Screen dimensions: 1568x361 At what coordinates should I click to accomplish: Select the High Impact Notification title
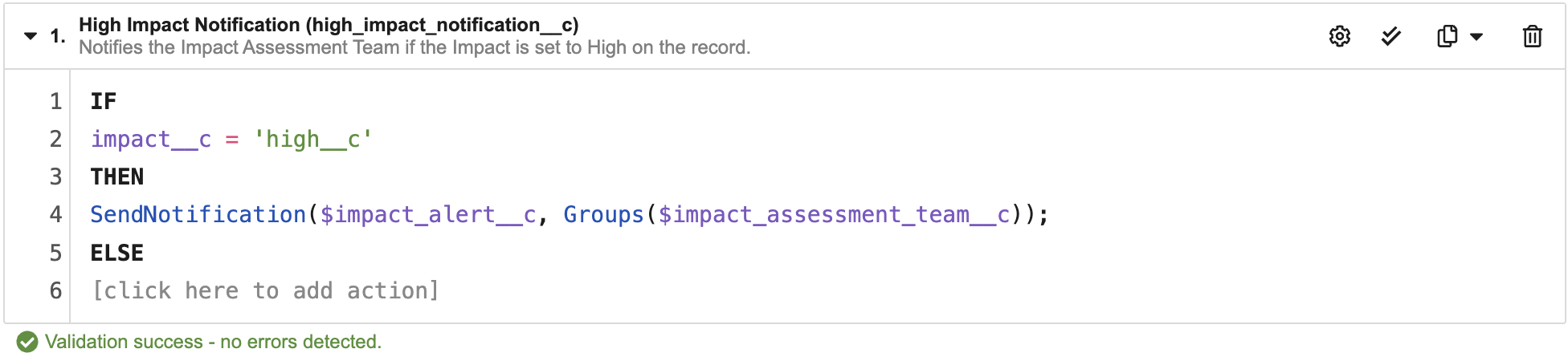click(329, 25)
